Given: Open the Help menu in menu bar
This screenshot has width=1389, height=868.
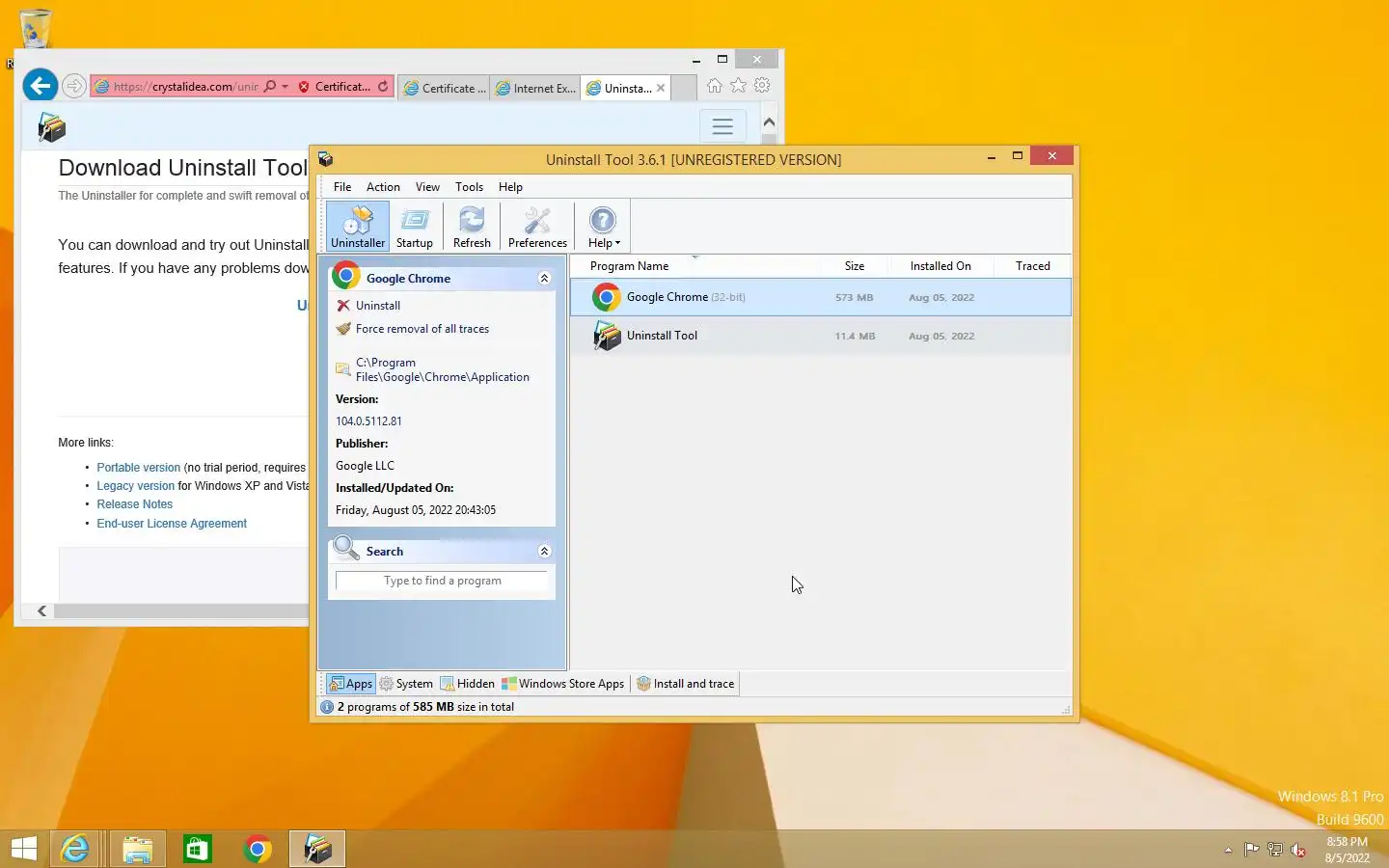Looking at the screenshot, I should pyautogui.click(x=510, y=187).
